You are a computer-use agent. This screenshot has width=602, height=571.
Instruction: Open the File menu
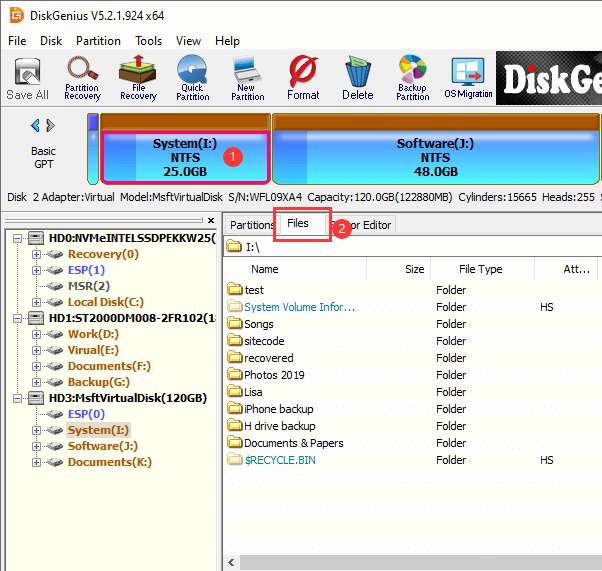click(17, 41)
